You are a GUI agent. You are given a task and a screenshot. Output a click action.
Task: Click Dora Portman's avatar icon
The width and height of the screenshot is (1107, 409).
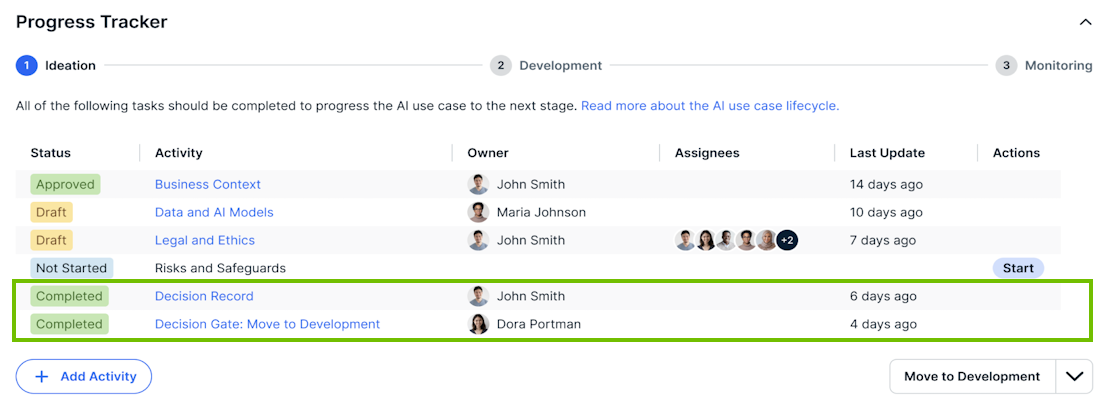click(x=478, y=324)
